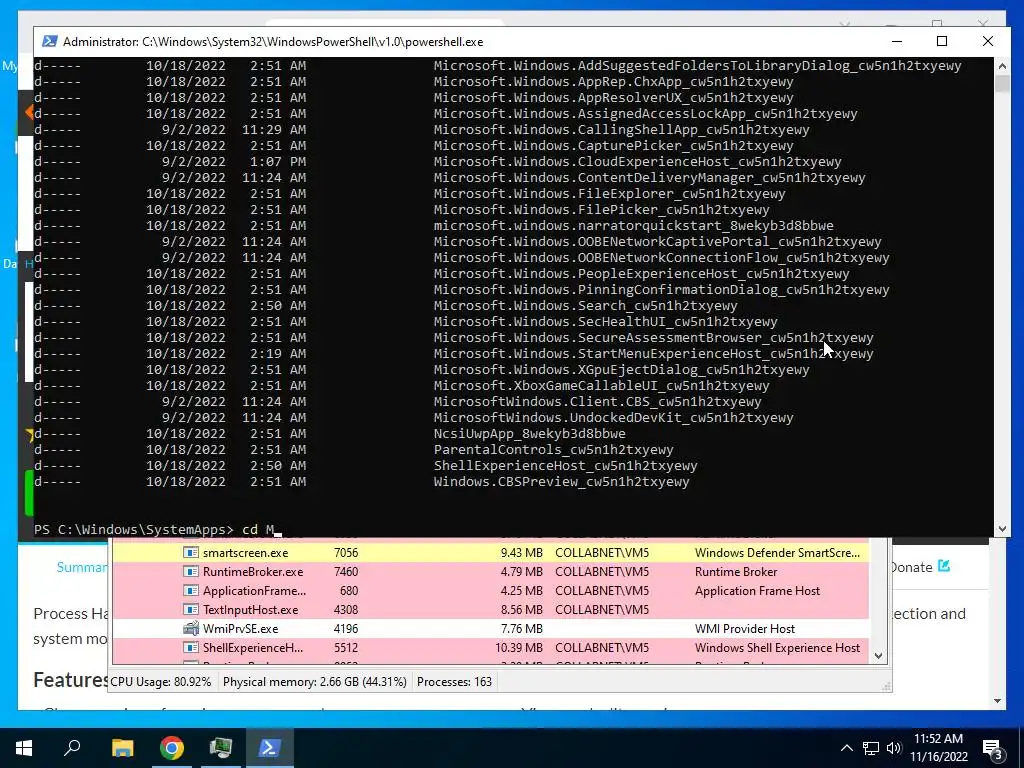Click the microsoft.windows.narratorquickstart_8wekyb3d8bbwe entry
Image resolution: width=1024 pixels, height=768 pixels.
(x=633, y=225)
